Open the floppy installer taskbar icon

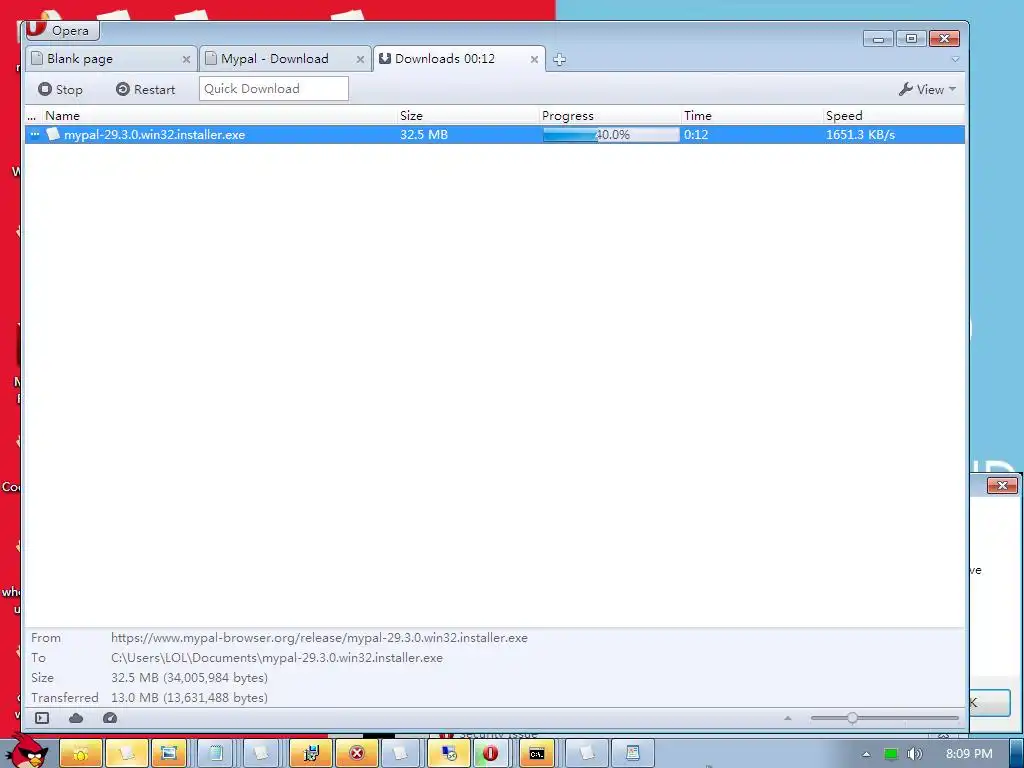[311, 754]
